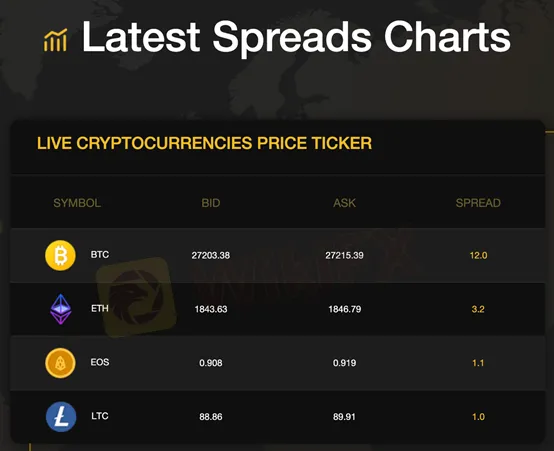Click the BTC bid price 27203.38
The height and width of the screenshot is (451, 554).
pyautogui.click(x=211, y=255)
